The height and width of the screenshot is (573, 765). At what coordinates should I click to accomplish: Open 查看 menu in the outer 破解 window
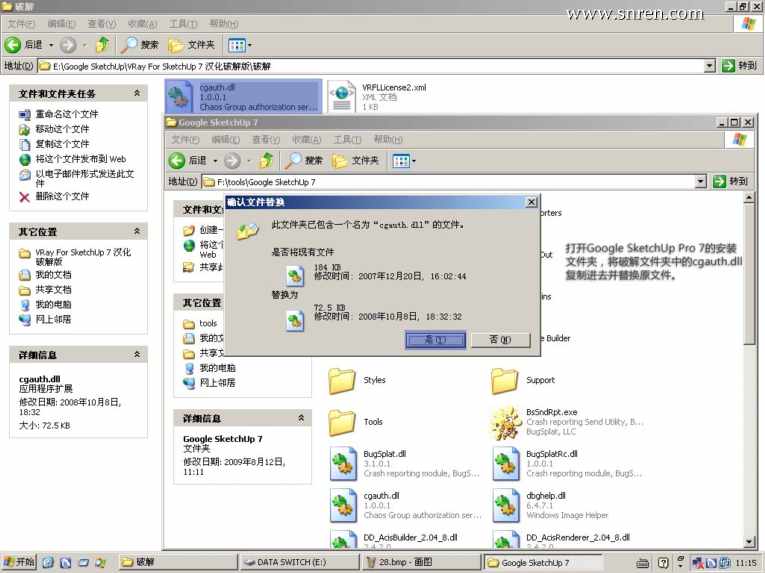[102, 23]
